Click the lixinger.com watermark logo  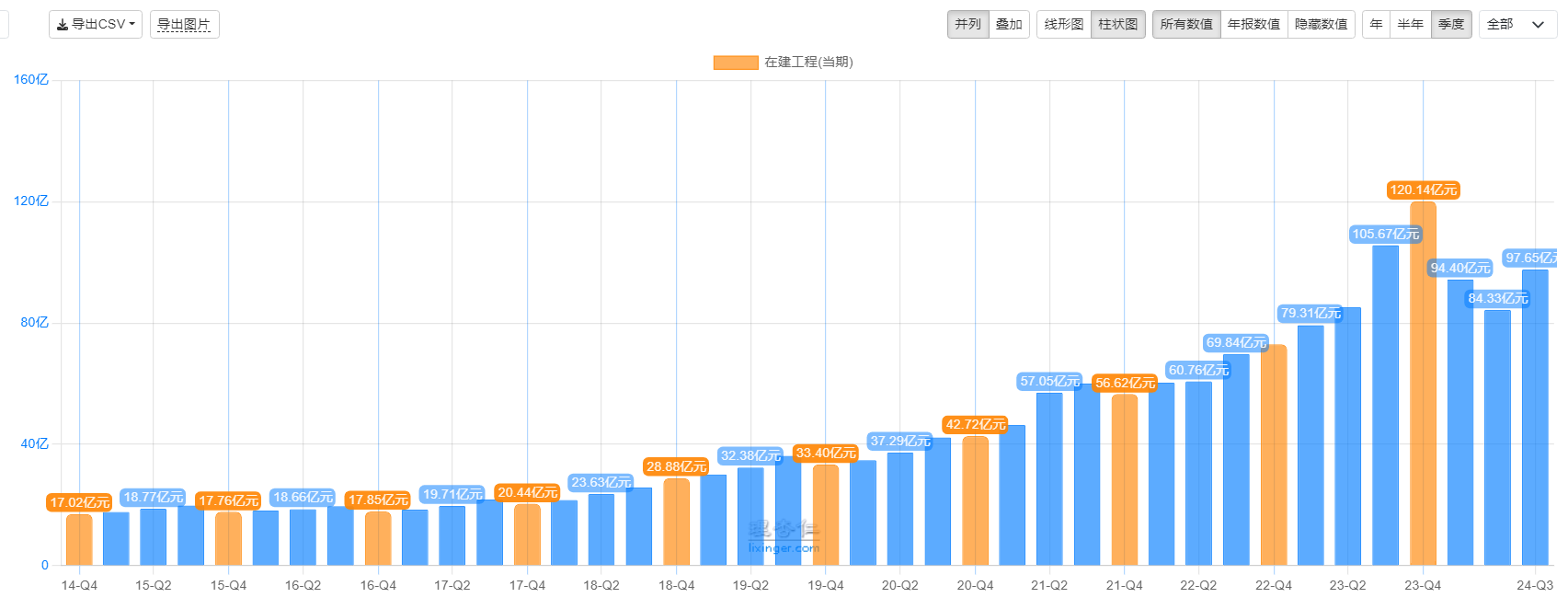784,536
